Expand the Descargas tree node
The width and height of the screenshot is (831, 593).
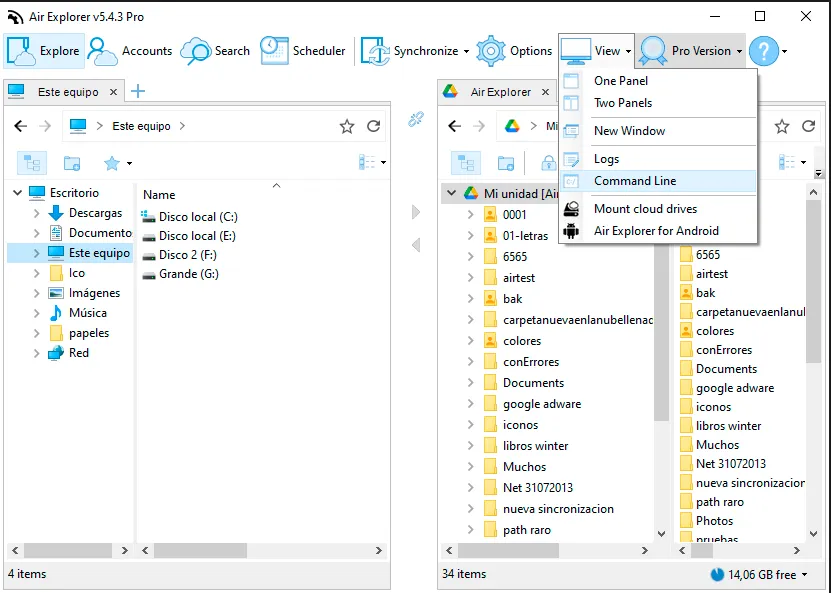37,213
